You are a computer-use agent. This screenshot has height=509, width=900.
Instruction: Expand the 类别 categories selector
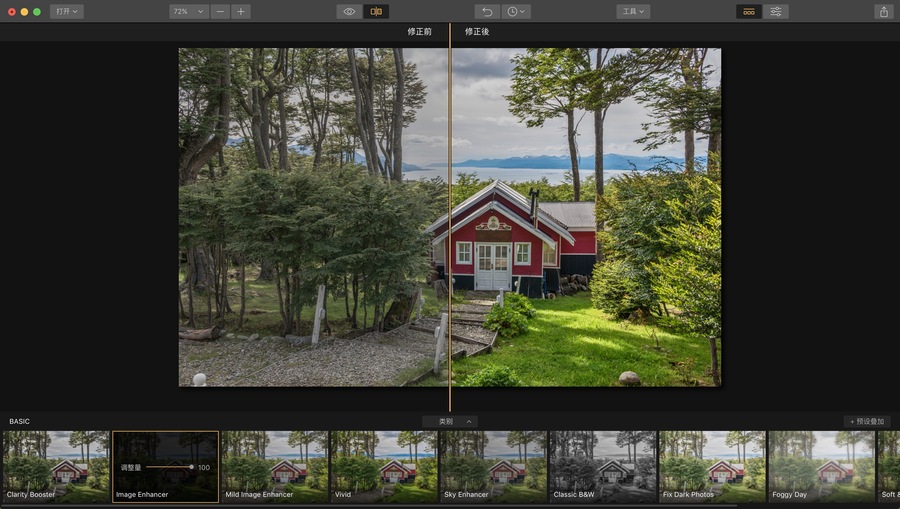point(450,421)
